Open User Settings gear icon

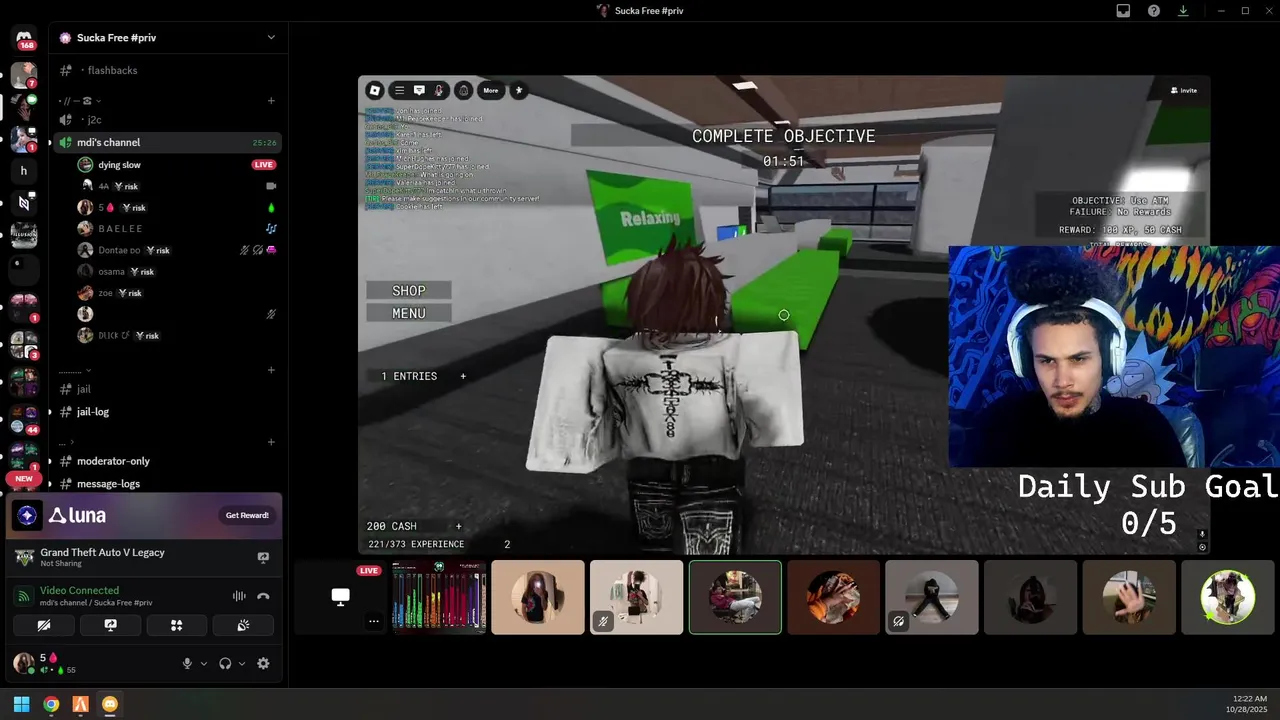[x=263, y=663]
